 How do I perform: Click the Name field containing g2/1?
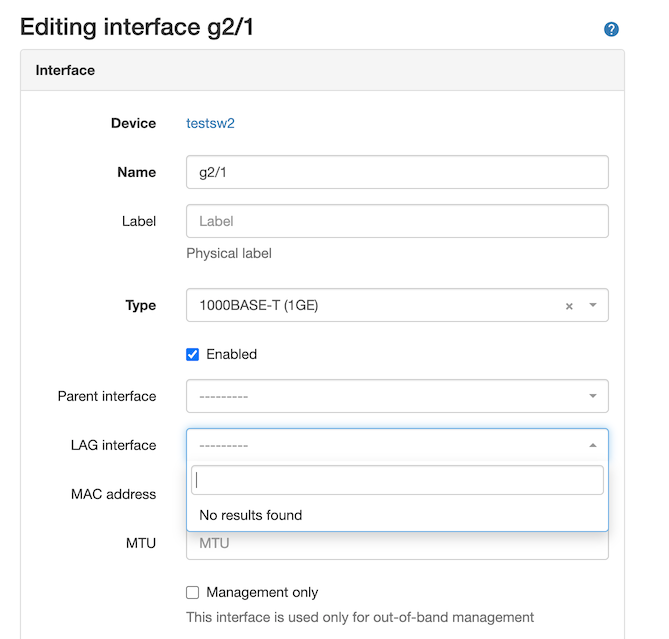click(x=397, y=172)
